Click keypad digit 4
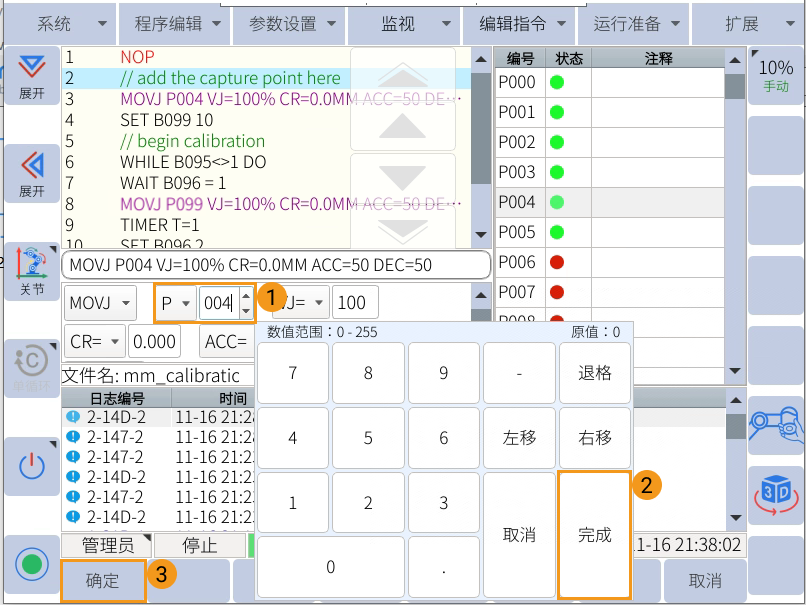The image size is (806, 605). (x=292, y=438)
